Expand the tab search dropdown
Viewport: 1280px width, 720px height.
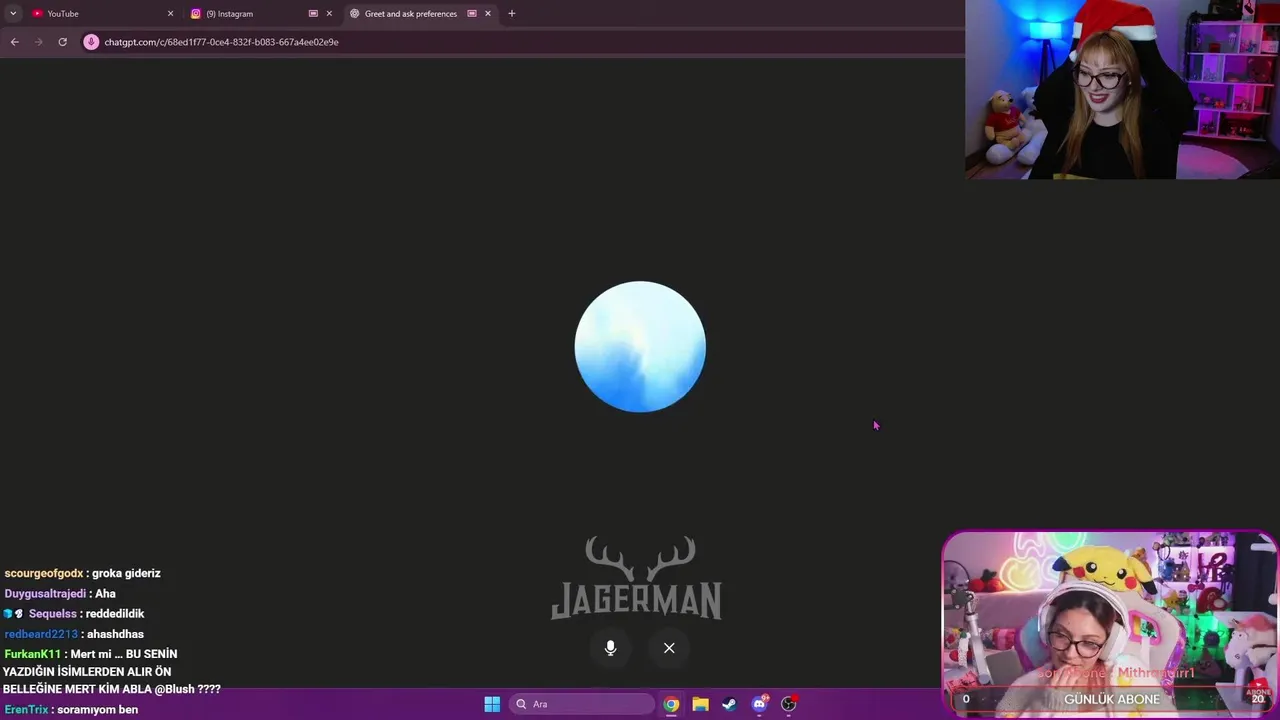point(13,14)
